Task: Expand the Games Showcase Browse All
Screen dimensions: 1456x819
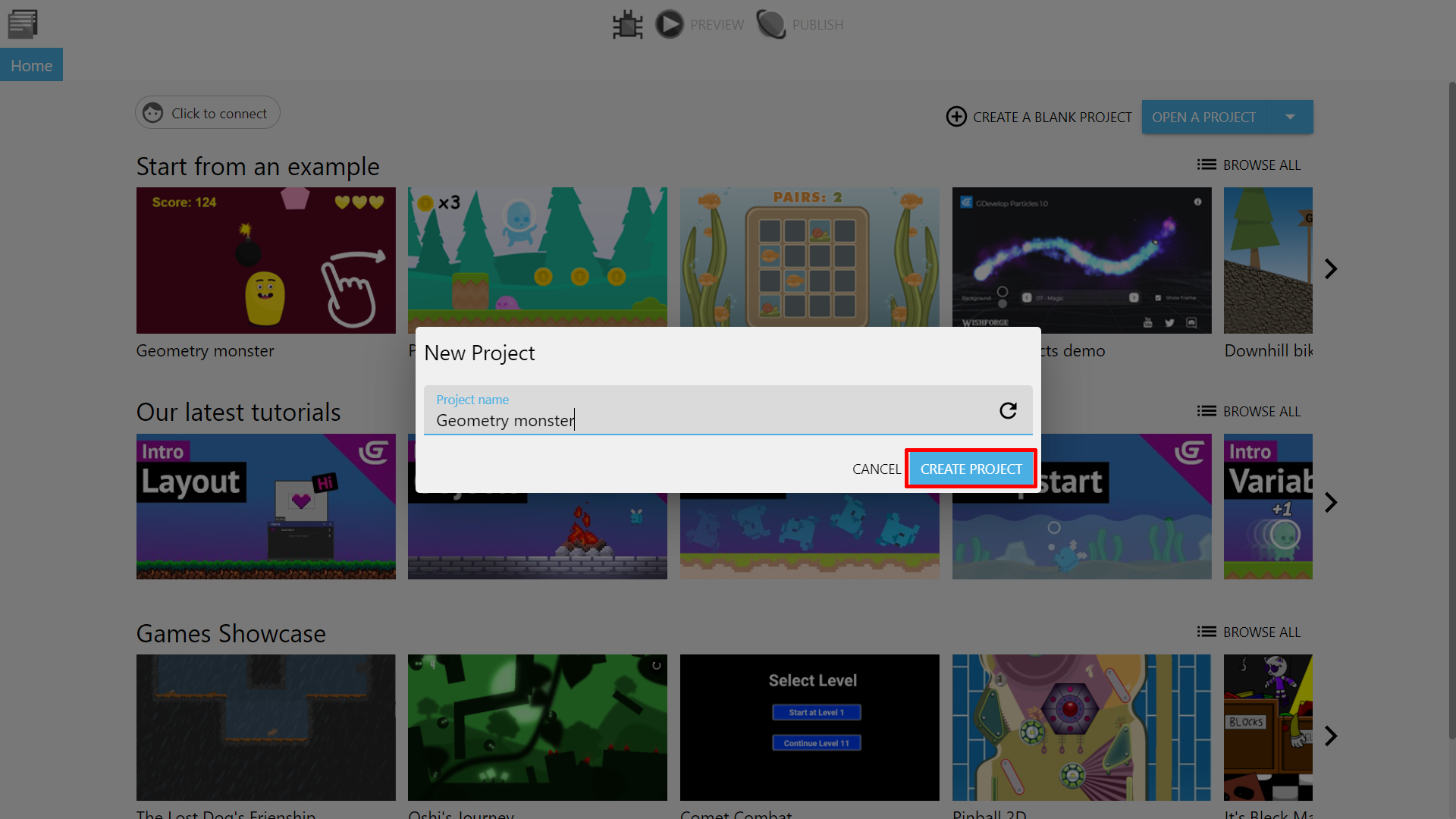Action: [x=1249, y=631]
